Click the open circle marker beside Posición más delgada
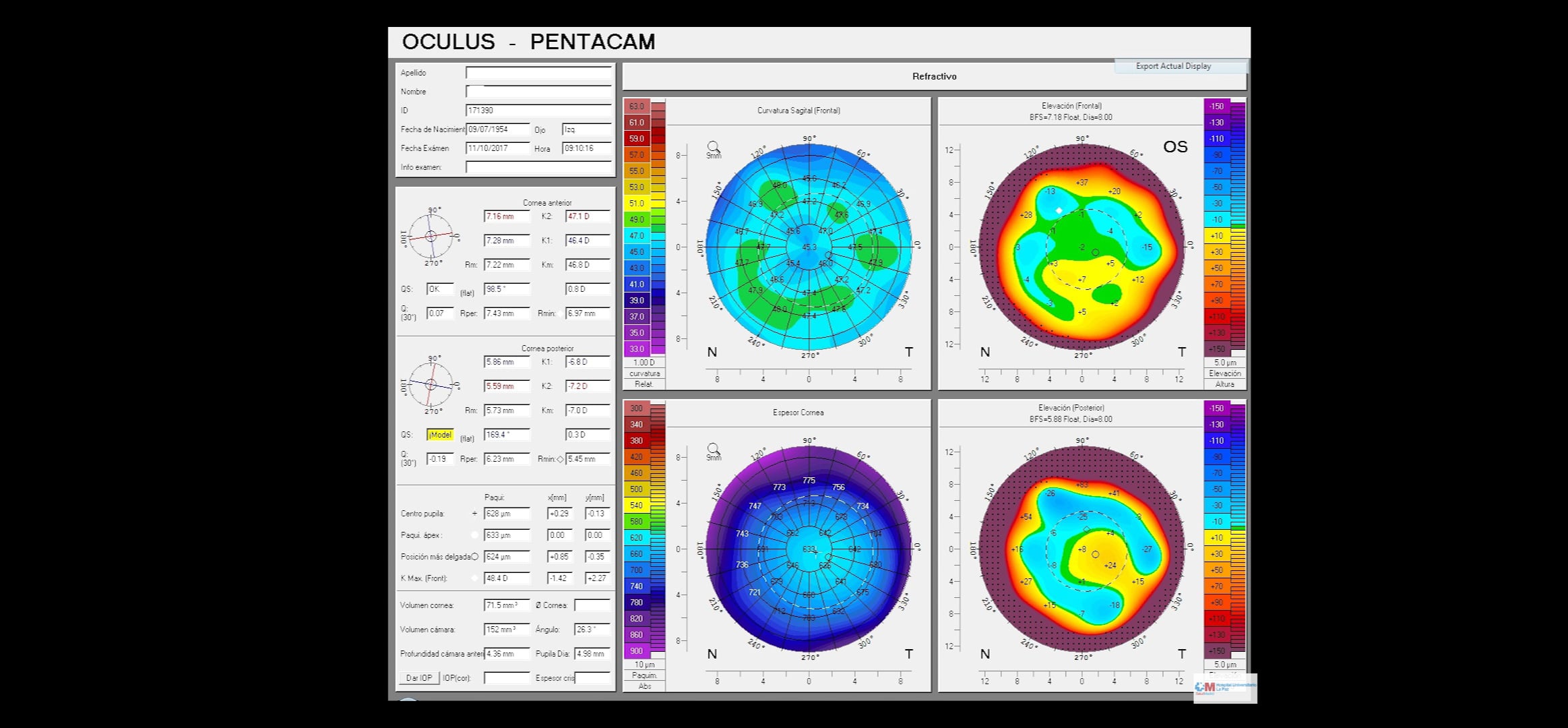 pos(474,557)
